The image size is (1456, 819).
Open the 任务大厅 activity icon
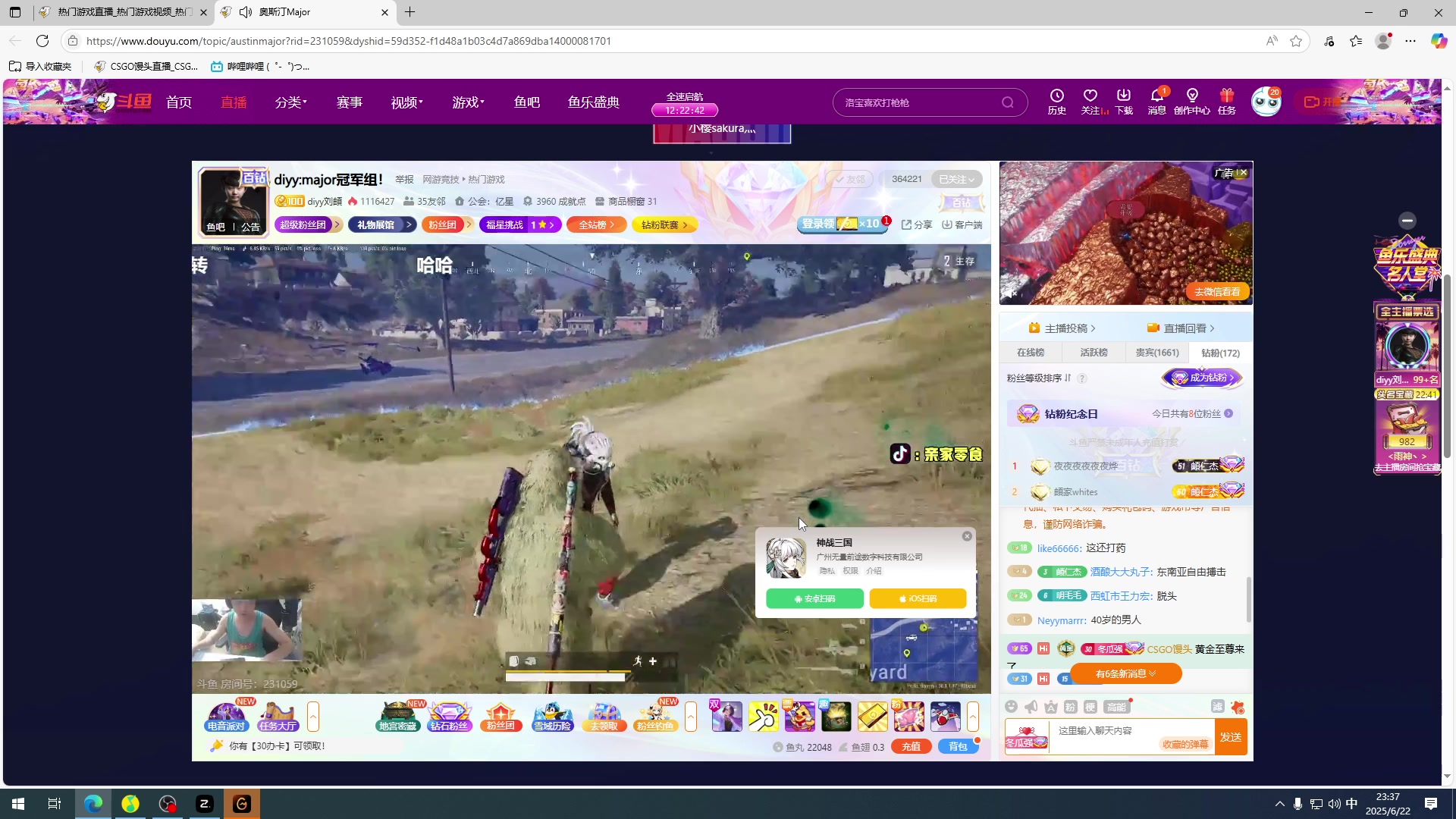tap(278, 717)
